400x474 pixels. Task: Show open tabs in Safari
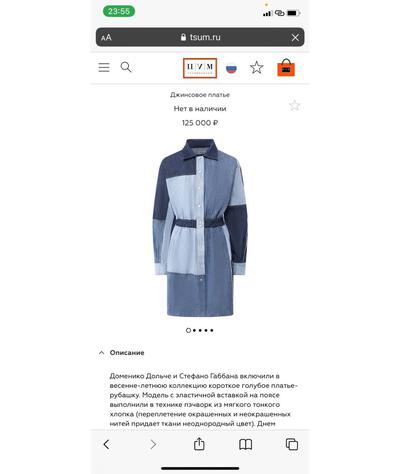tap(292, 444)
